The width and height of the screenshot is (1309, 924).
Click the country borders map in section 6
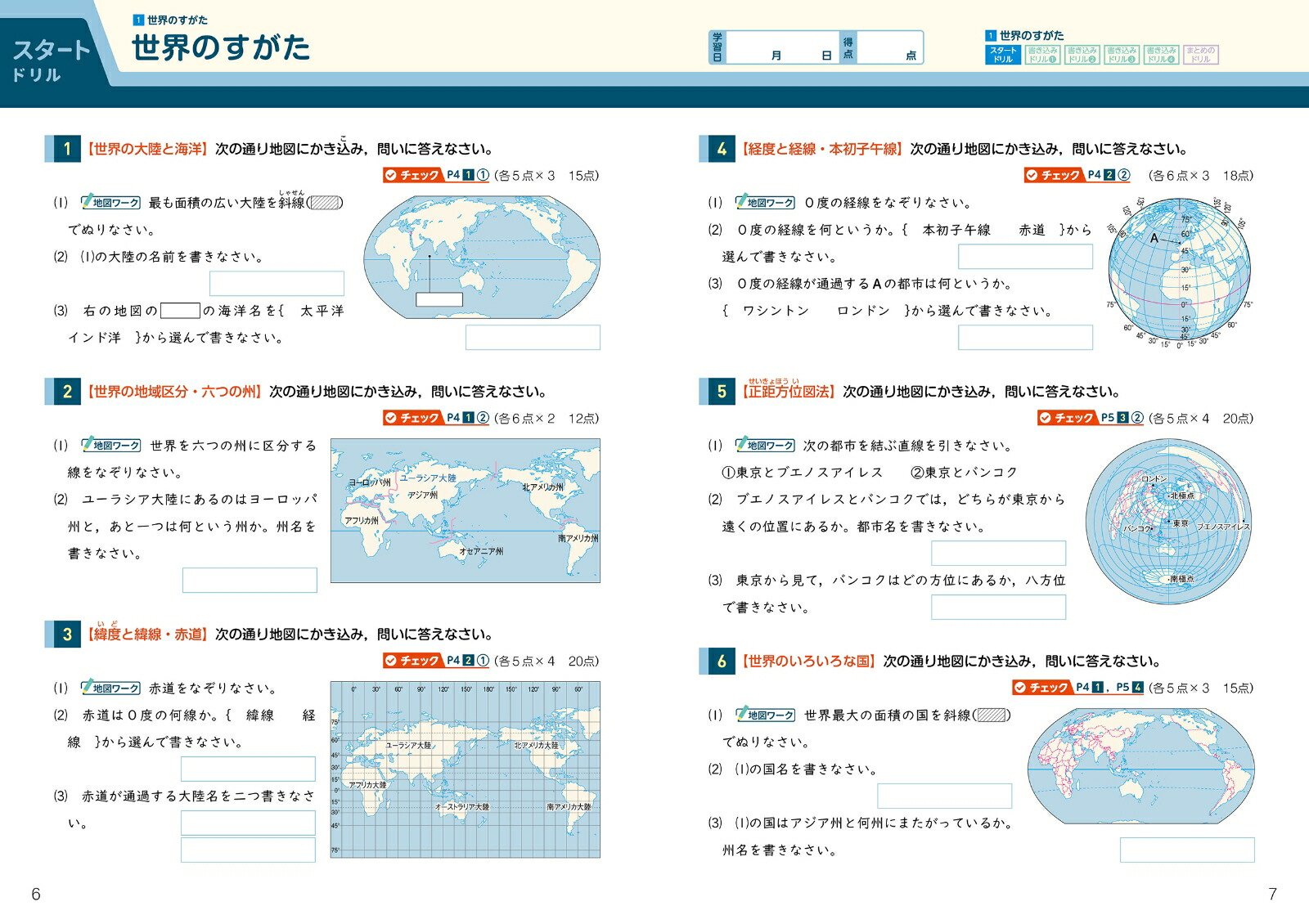pos(1140,765)
